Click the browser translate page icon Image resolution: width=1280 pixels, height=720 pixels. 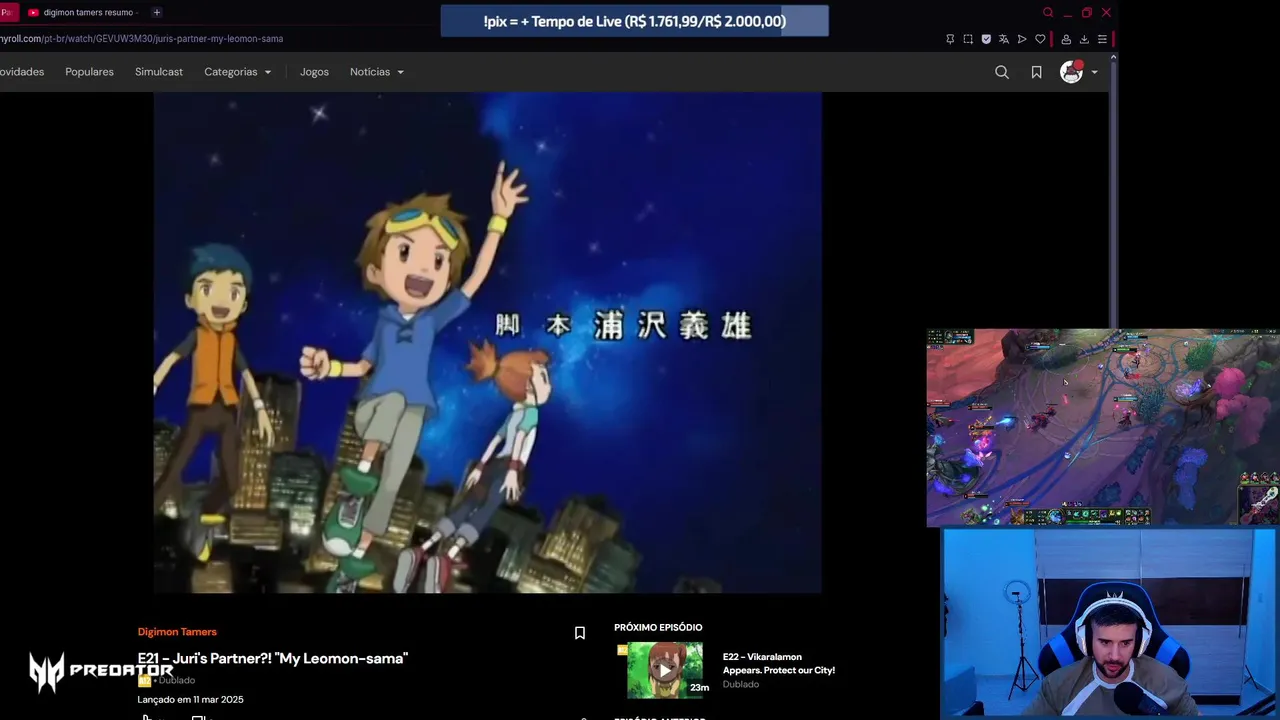(x=1004, y=39)
